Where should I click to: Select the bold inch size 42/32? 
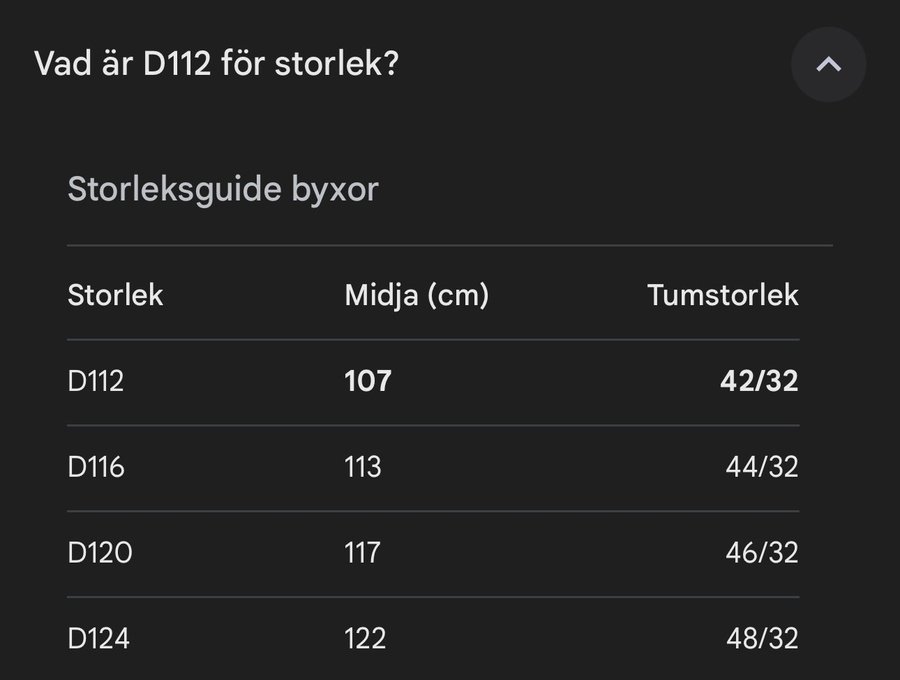coord(759,381)
